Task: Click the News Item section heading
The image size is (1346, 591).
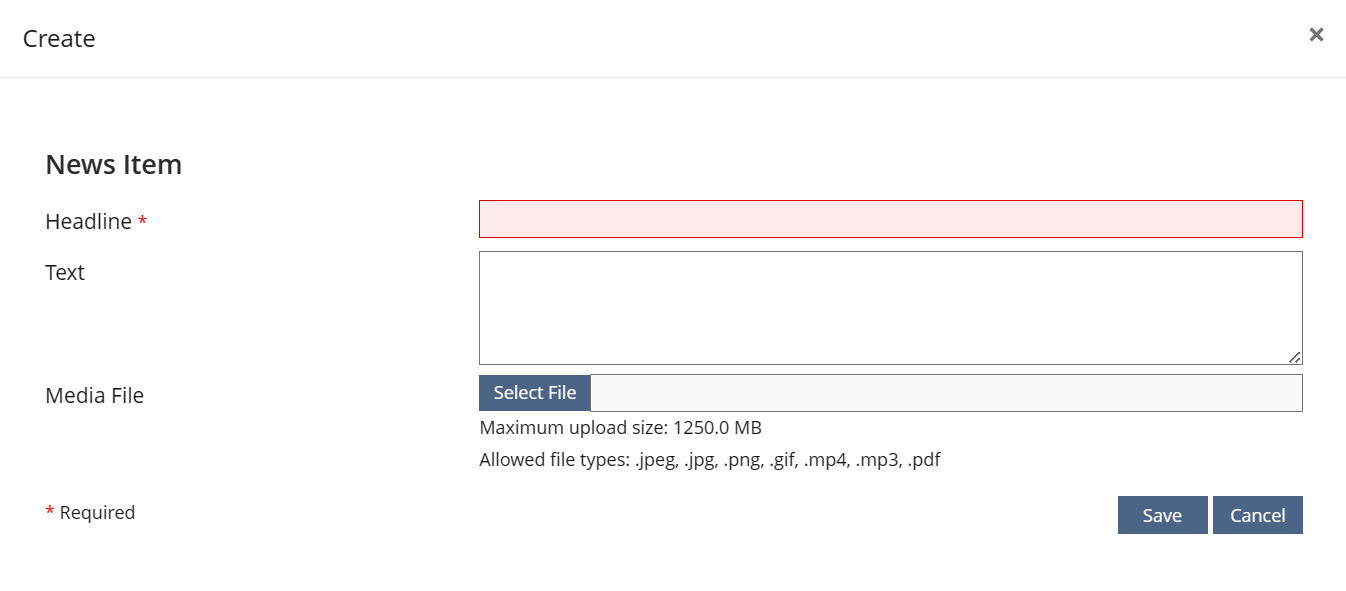Action: click(x=113, y=164)
